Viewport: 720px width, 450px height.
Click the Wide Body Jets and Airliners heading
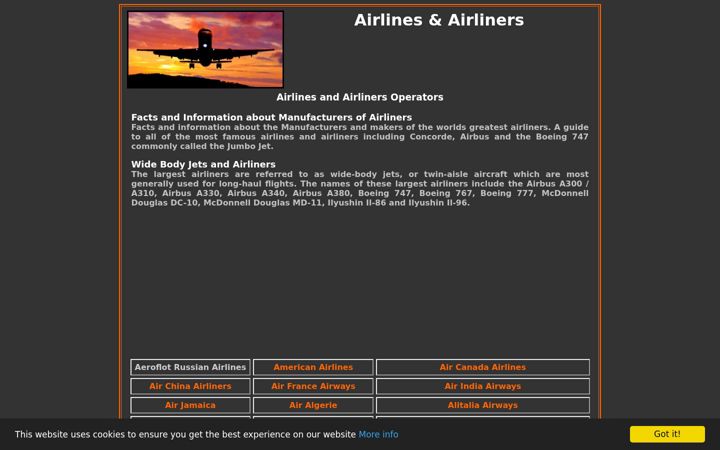click(203, 164)
